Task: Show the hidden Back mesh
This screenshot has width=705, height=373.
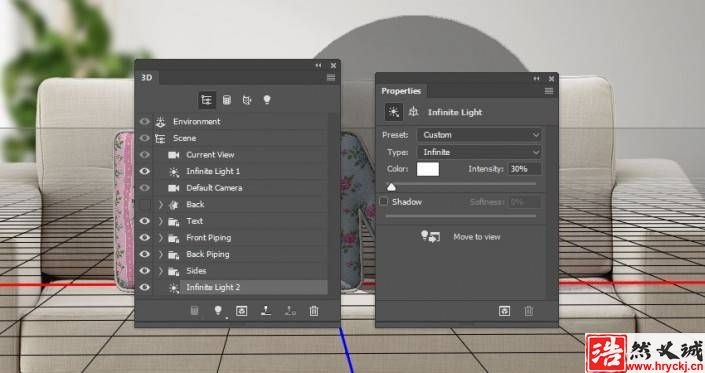Action: [145, 204]
